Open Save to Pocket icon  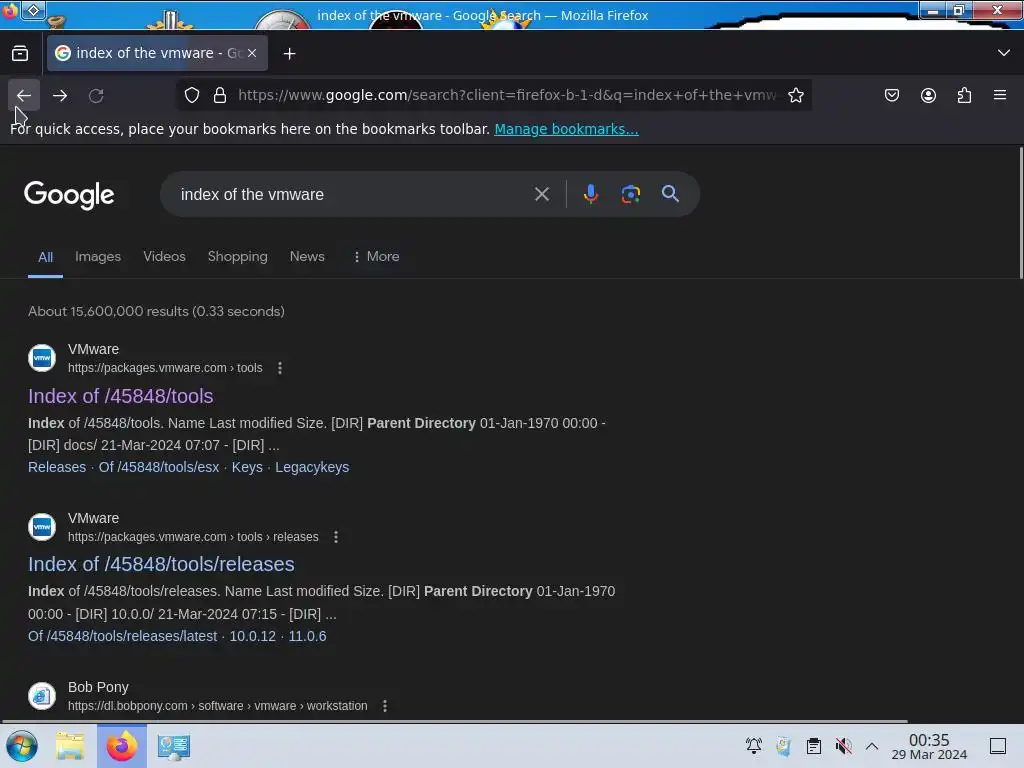tap(891, 95)
